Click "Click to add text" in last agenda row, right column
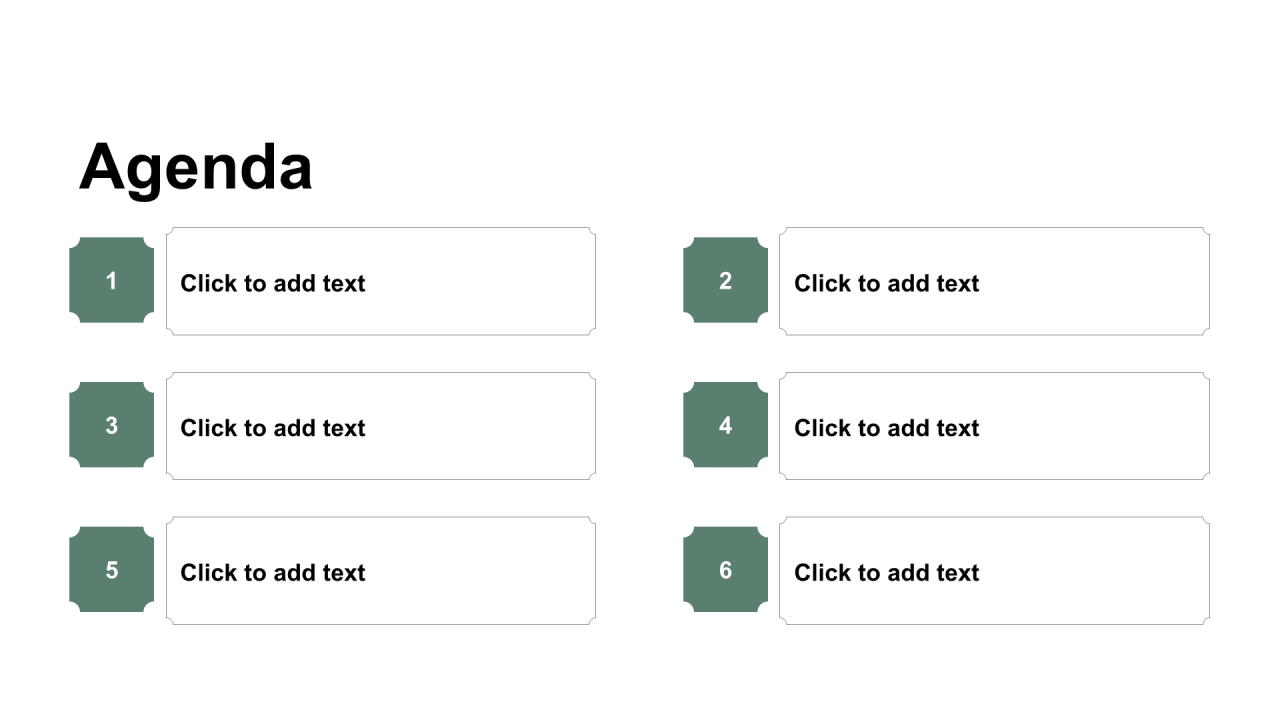 [887, 573]
